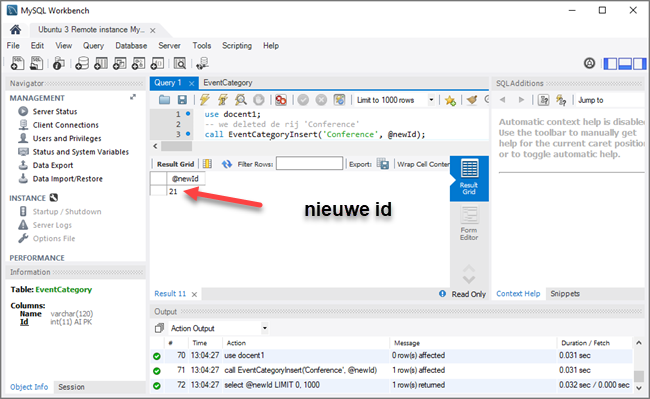Beautify the SQL with broom icon

click(x=471, y=100)
